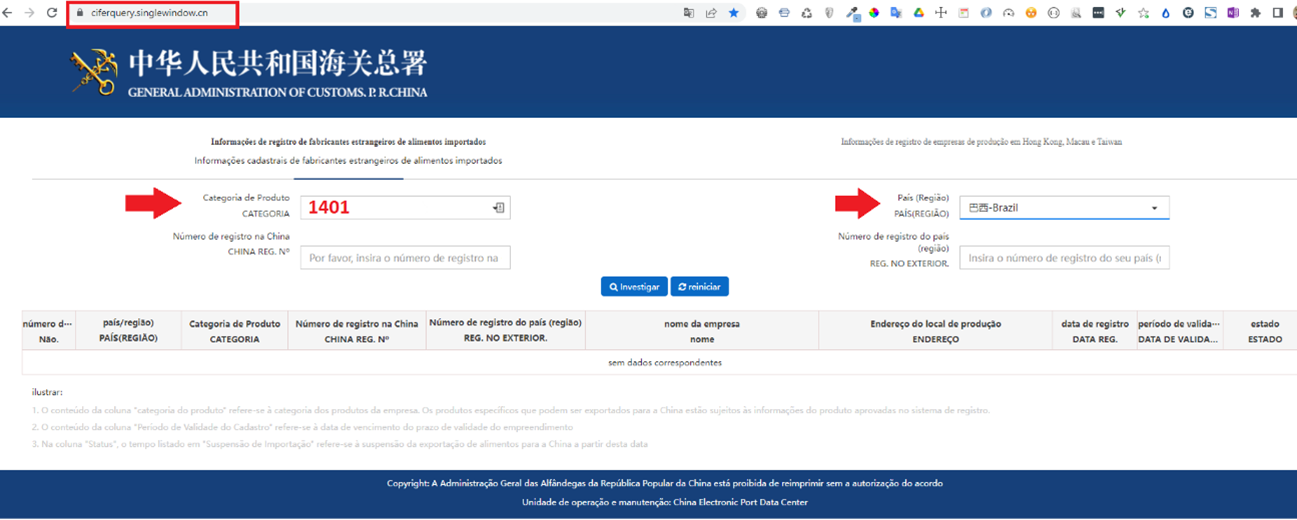Open the Google Drive extension icon
This screenshot has width=1297, height=520.
point(918,13)
